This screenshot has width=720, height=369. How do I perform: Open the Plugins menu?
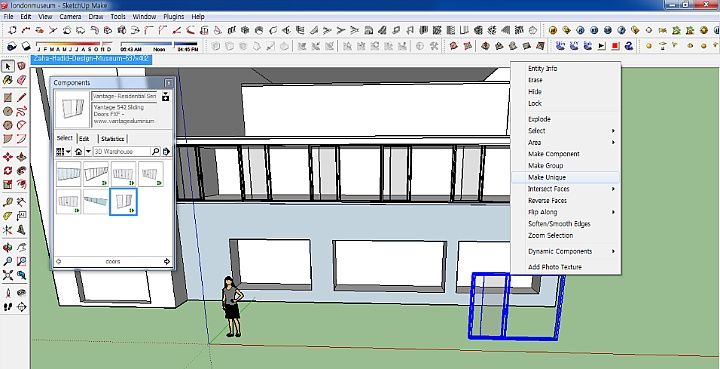point(174,17)
